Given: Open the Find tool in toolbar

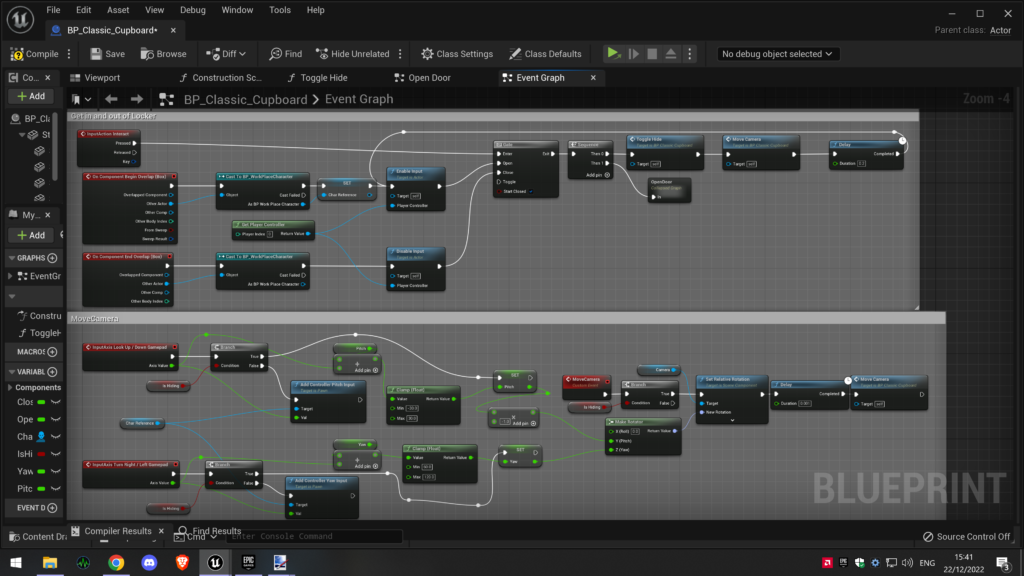Looking at the screenshot, I should pos(286,54).
